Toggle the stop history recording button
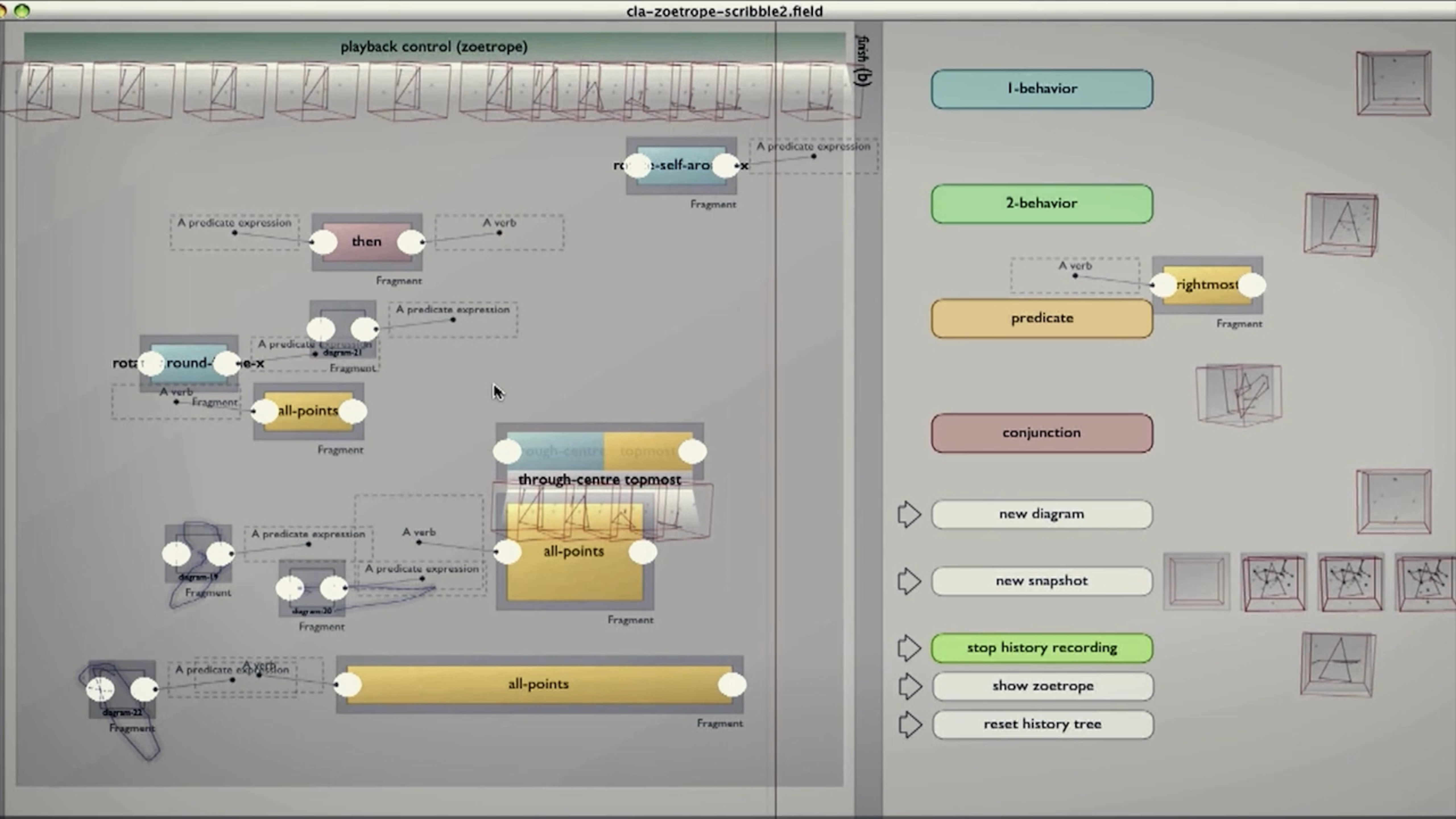 (1042, 648)
